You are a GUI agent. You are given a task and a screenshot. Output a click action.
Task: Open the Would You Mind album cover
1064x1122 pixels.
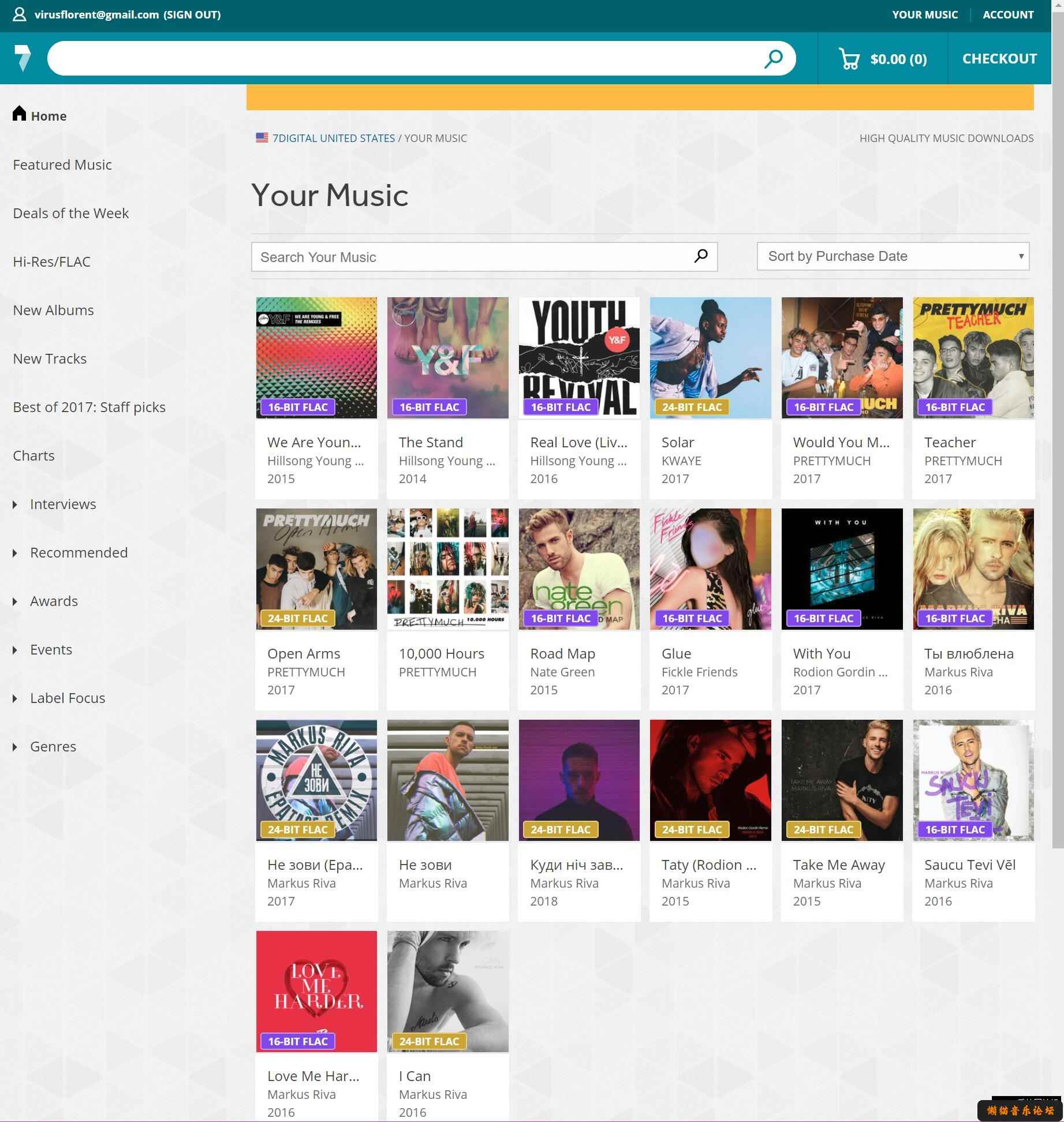tap(842, 358)
